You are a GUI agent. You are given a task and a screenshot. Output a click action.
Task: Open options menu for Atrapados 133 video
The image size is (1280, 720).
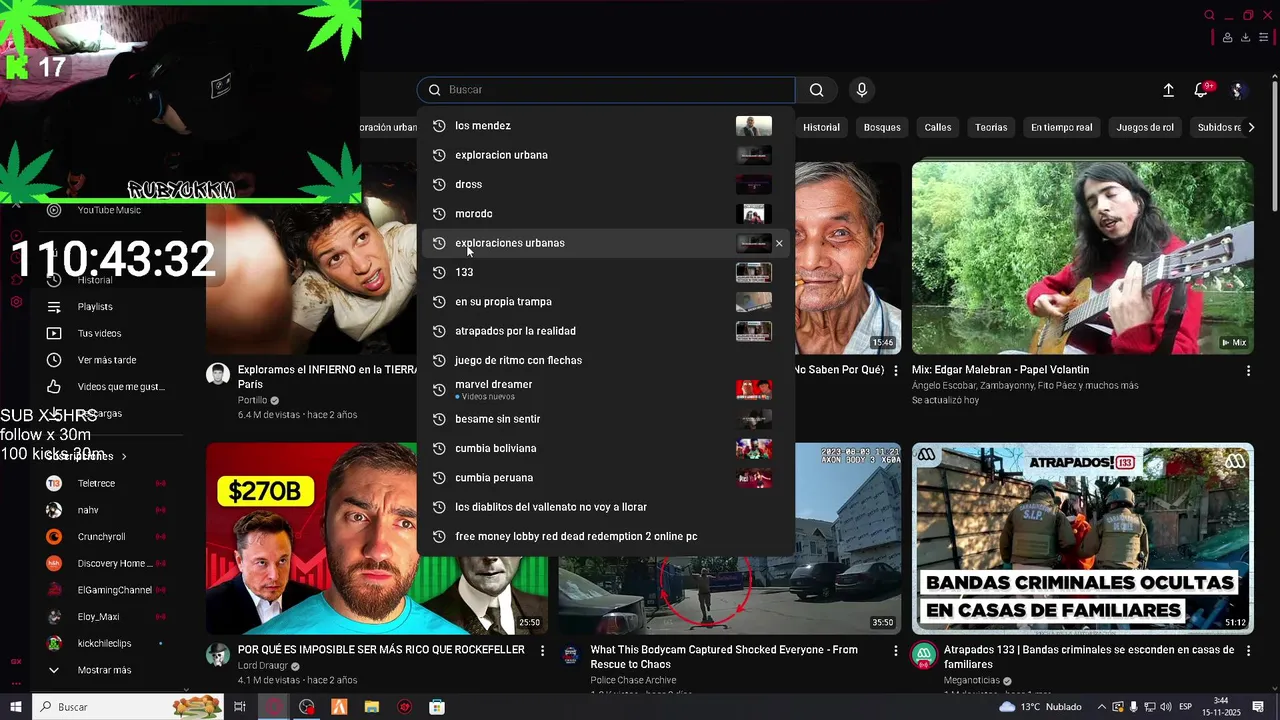click(x=1248, y=651)
